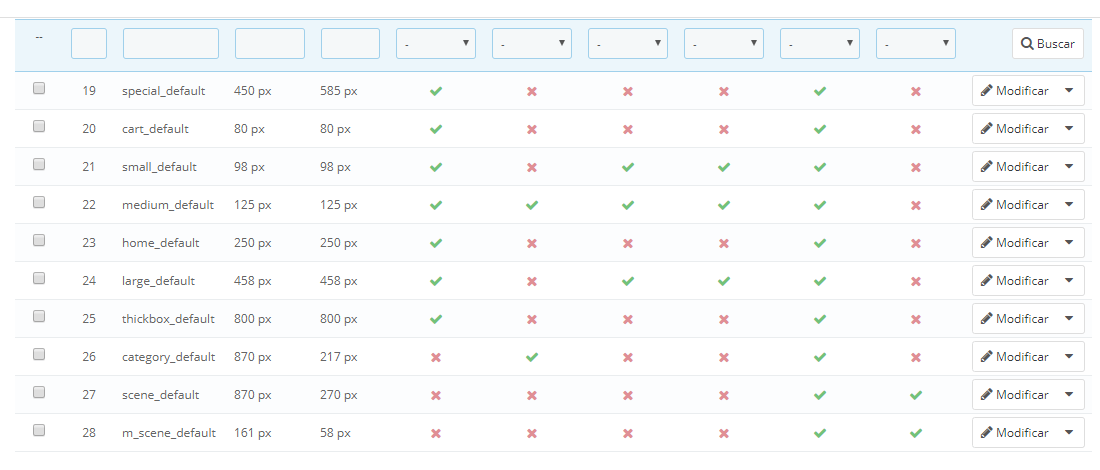Viewport: 1100px width, 470px height.
Task: Toggle red cross in first status column for category_default
Action: point(436,357)
